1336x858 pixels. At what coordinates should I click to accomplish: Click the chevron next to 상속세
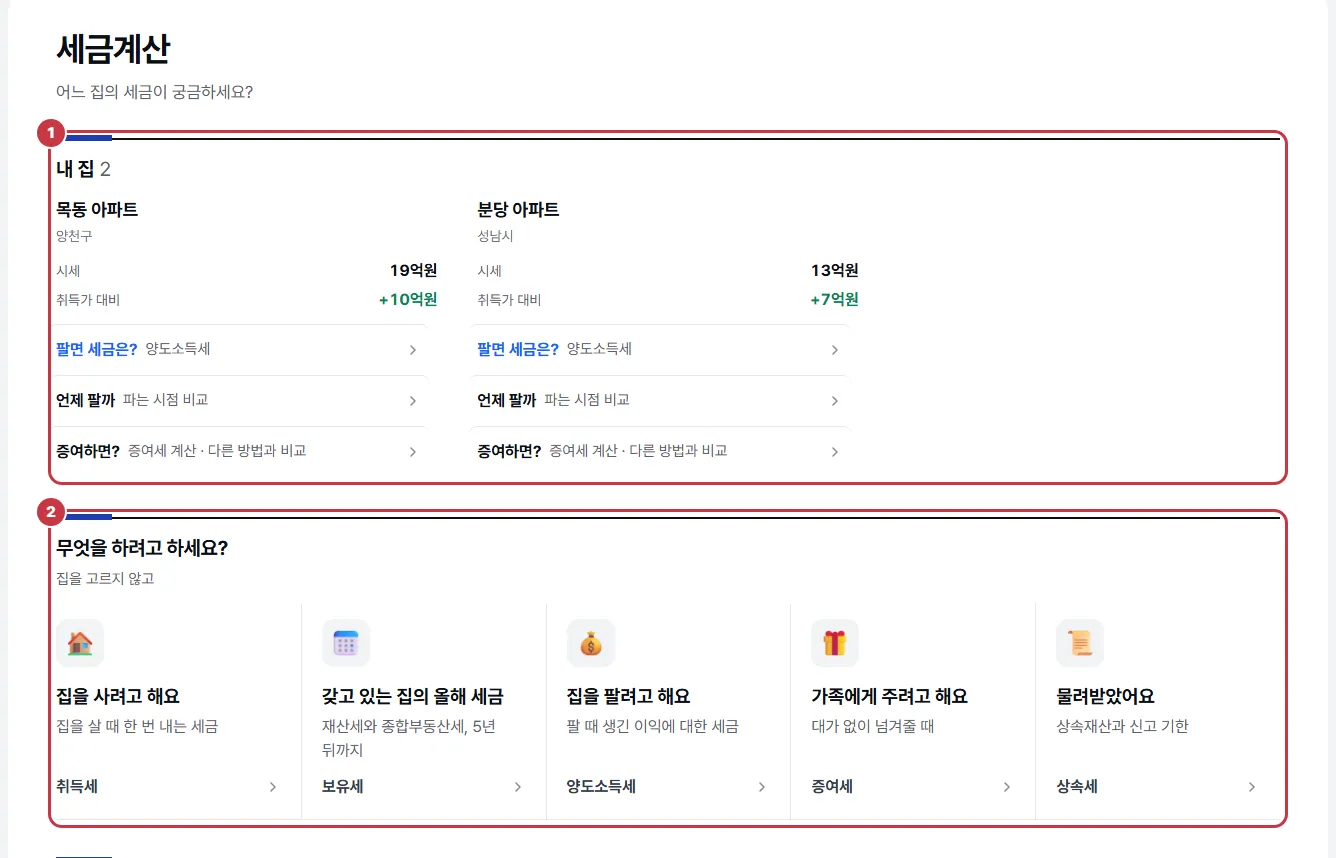click(x=1252, y=787)
